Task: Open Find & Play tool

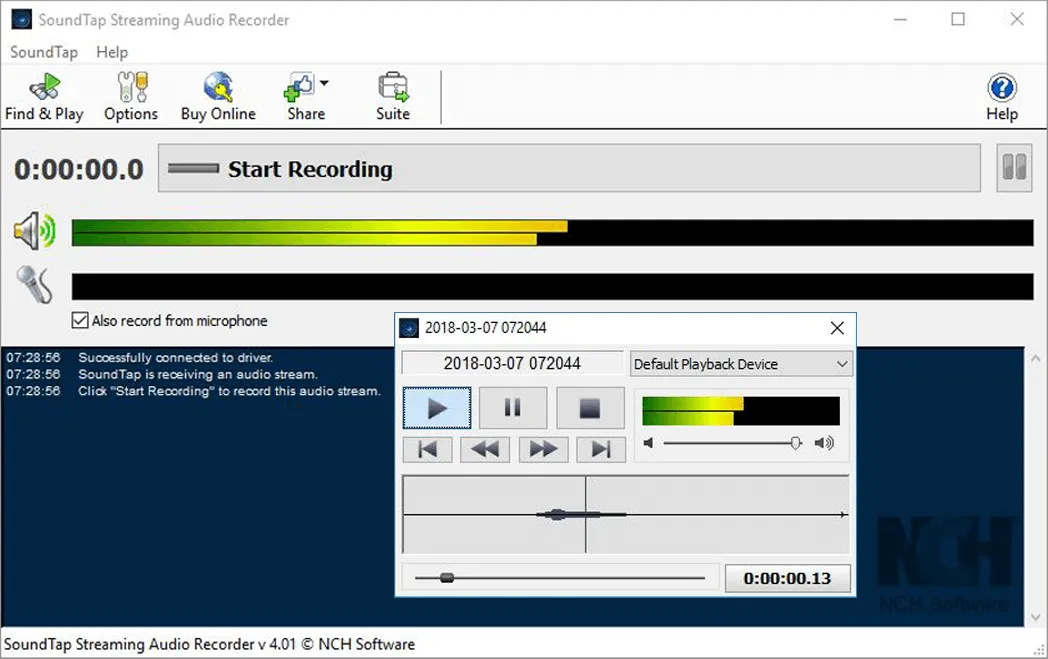Action: 44,95
